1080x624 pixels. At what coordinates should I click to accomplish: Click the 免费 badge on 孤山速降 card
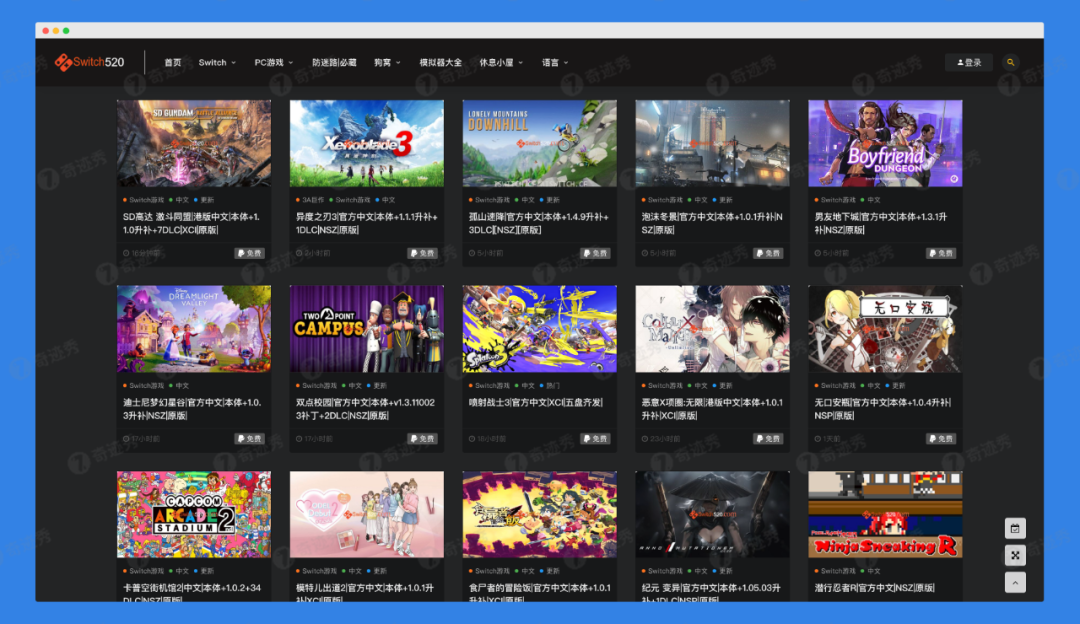click(x=596, y=253)
